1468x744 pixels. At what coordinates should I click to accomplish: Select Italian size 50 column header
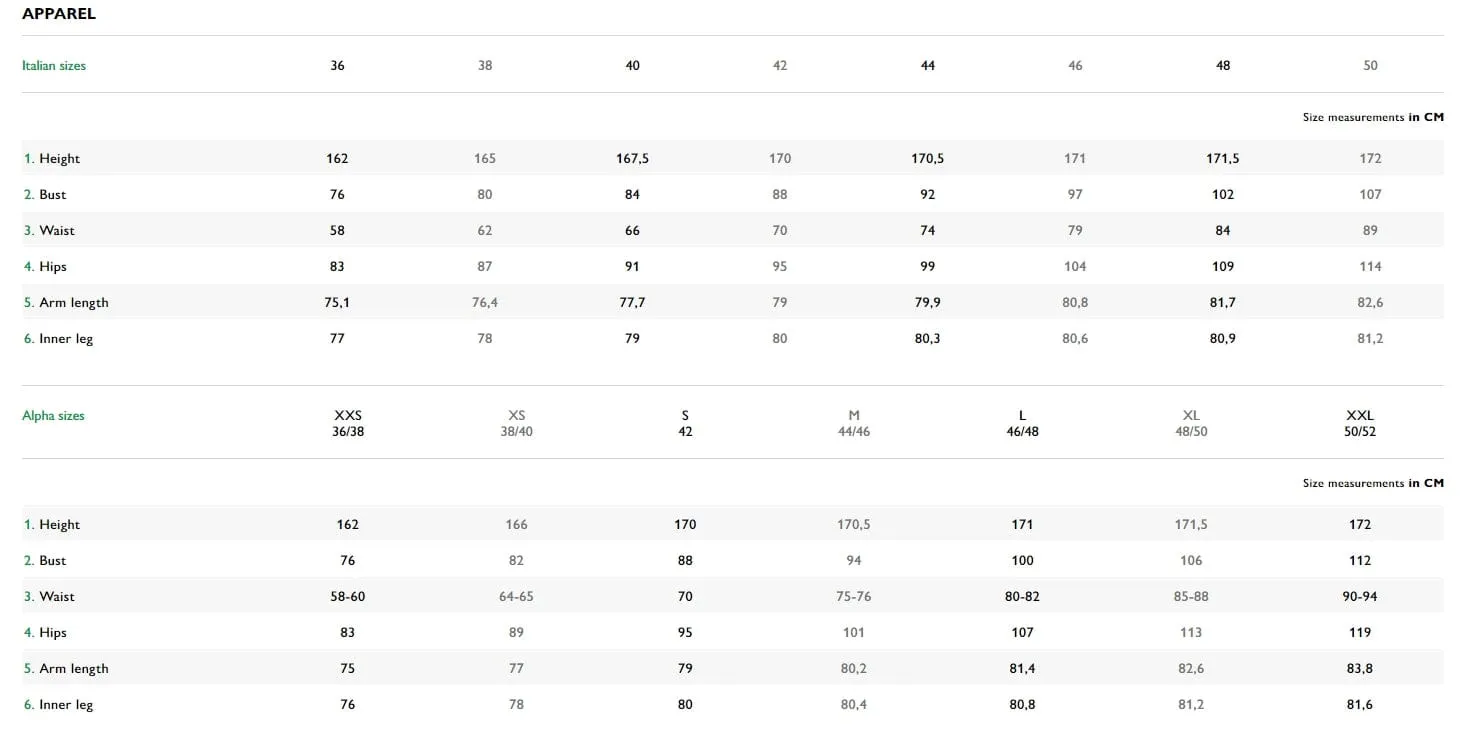[x=1370, y=65]
